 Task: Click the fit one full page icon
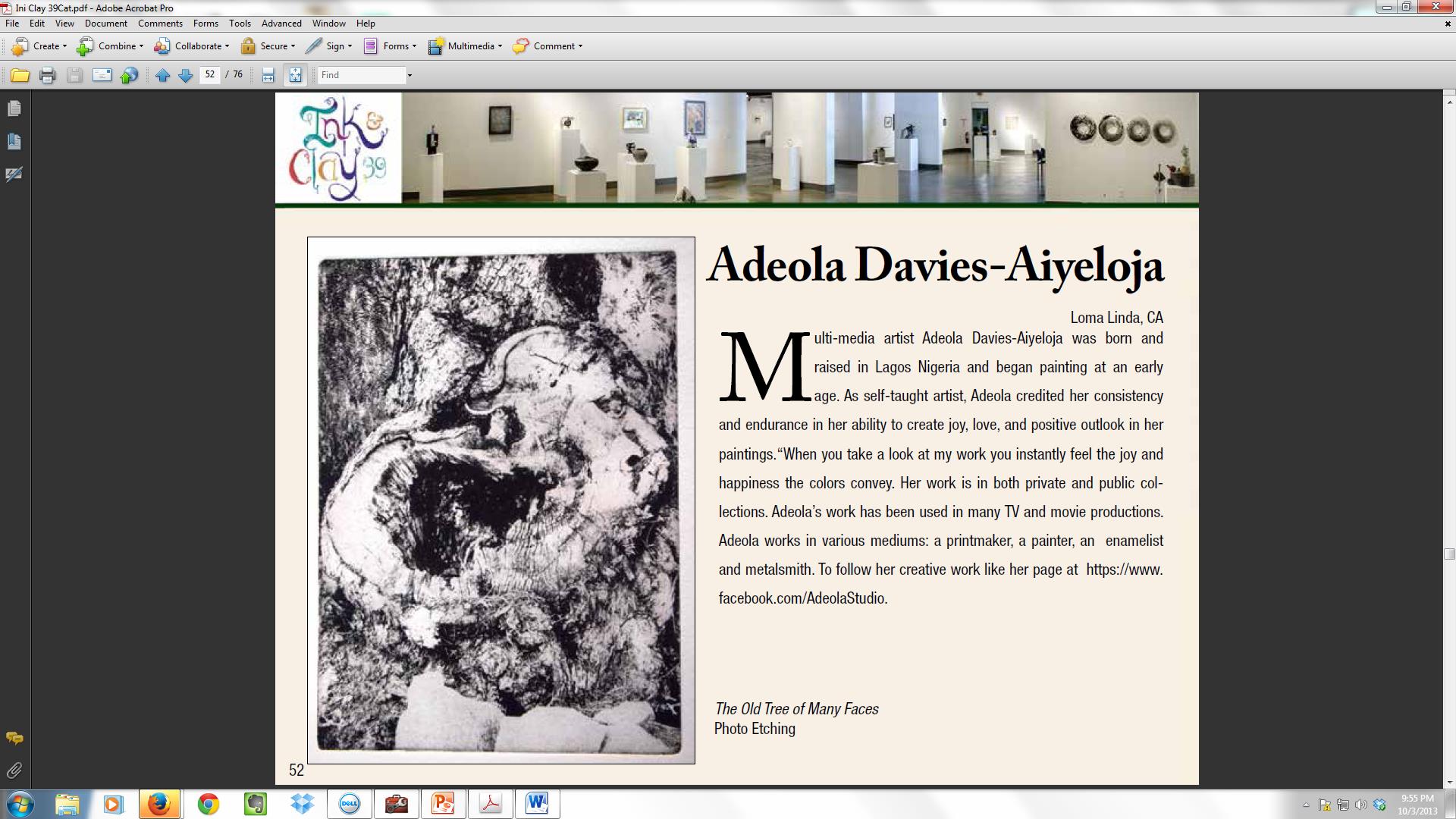295,75
